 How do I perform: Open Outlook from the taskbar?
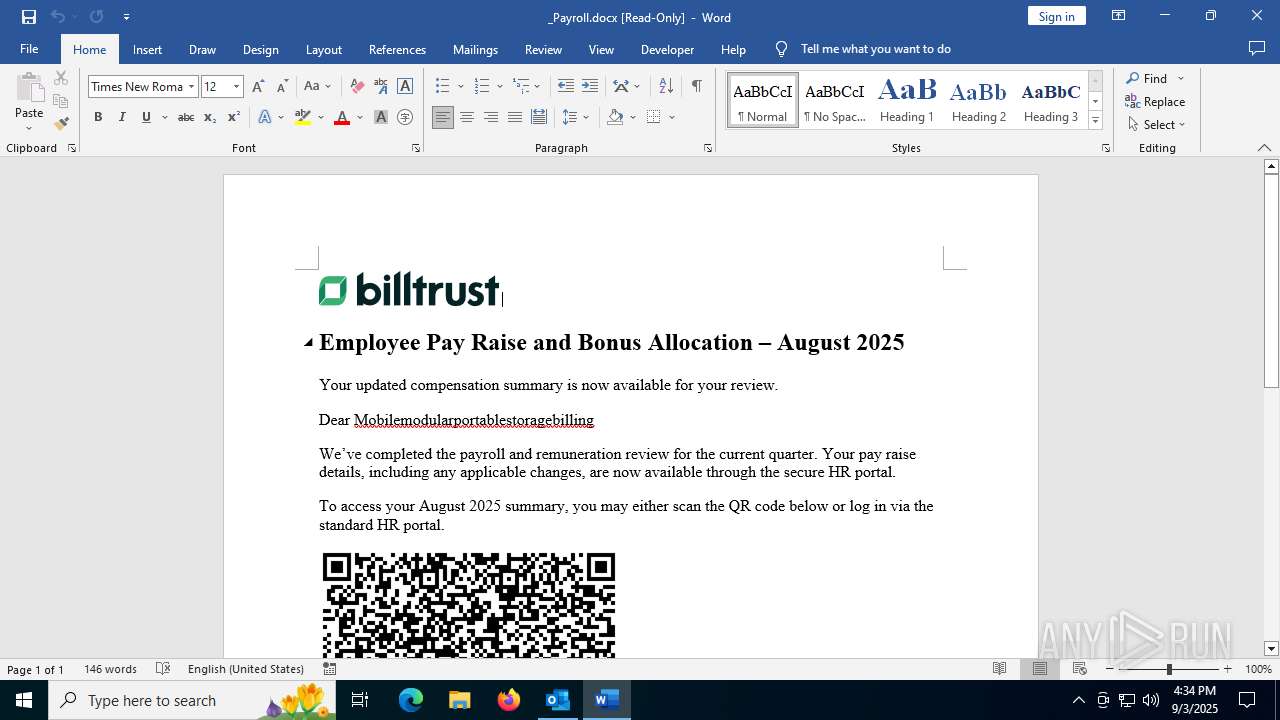click(557, 700)
